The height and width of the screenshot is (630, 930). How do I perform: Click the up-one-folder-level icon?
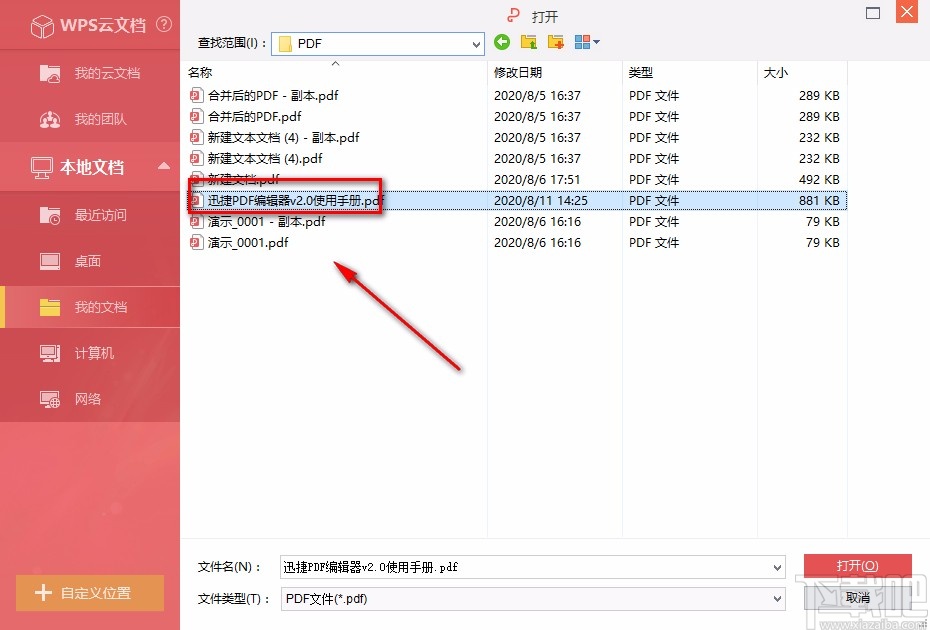coord(528,43)
